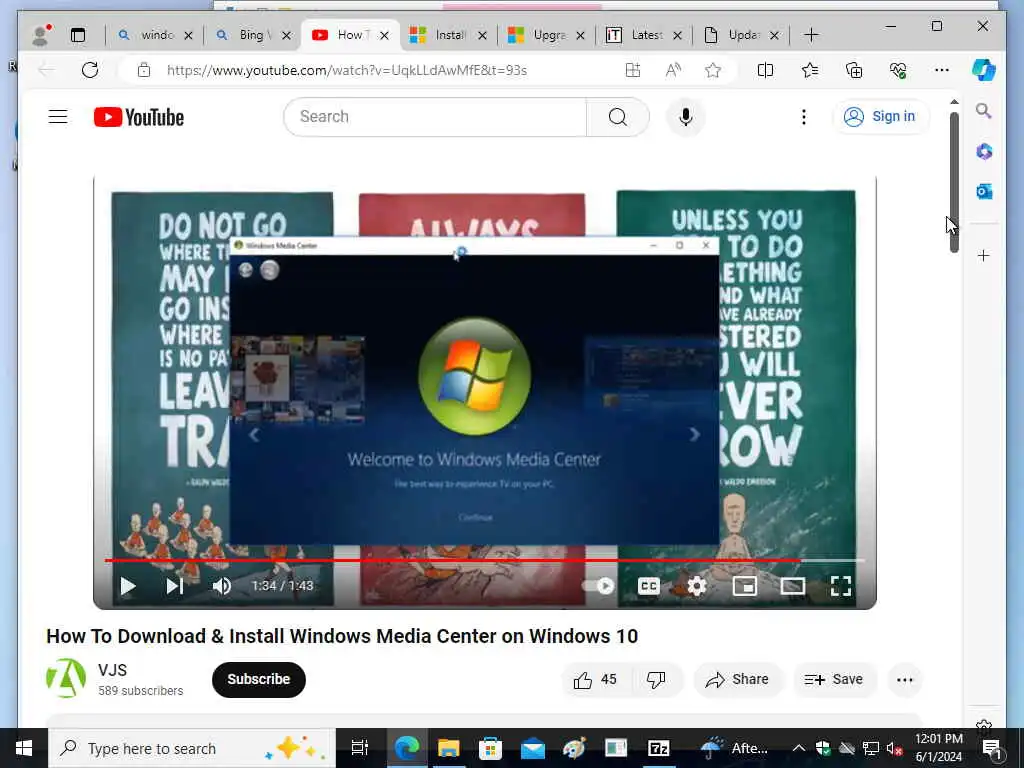Open YouTube settings three-dot menu
The image size is (1024, 768).
pos(804,117)
